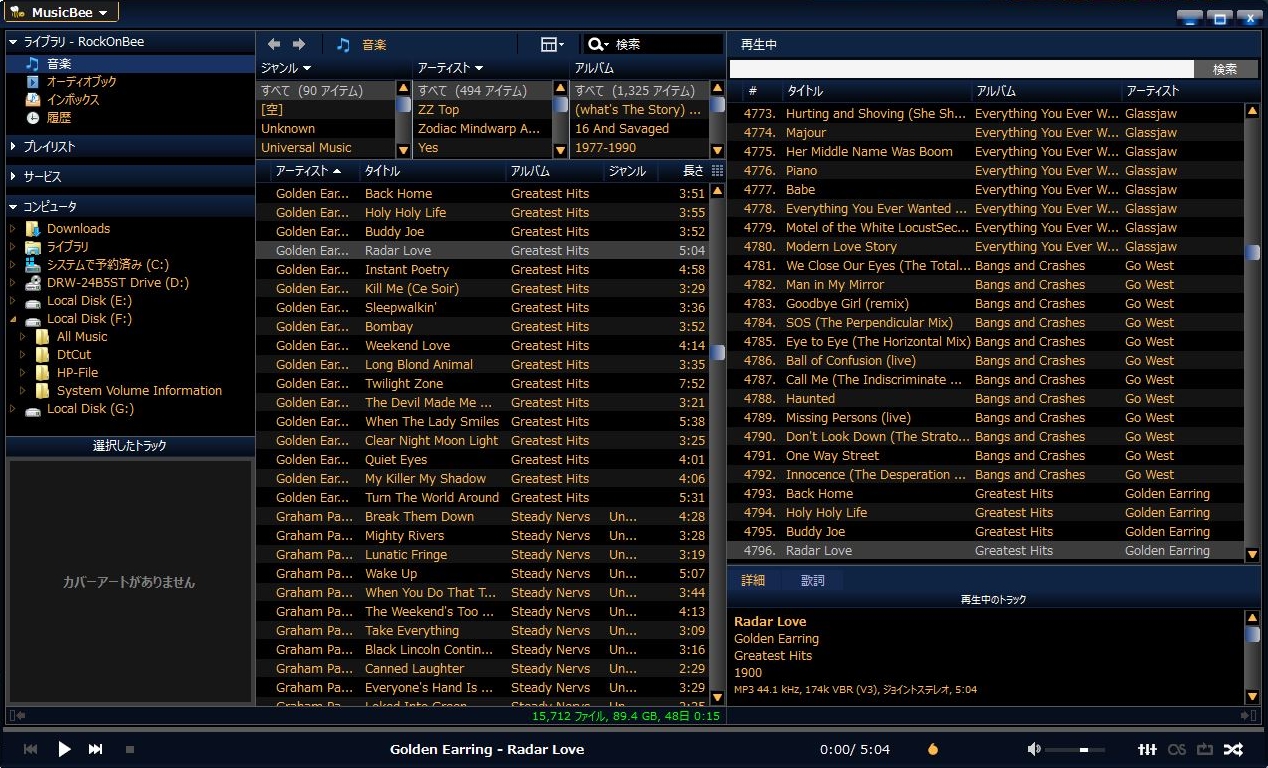Click the cover art placeholder area

point(130,581)
